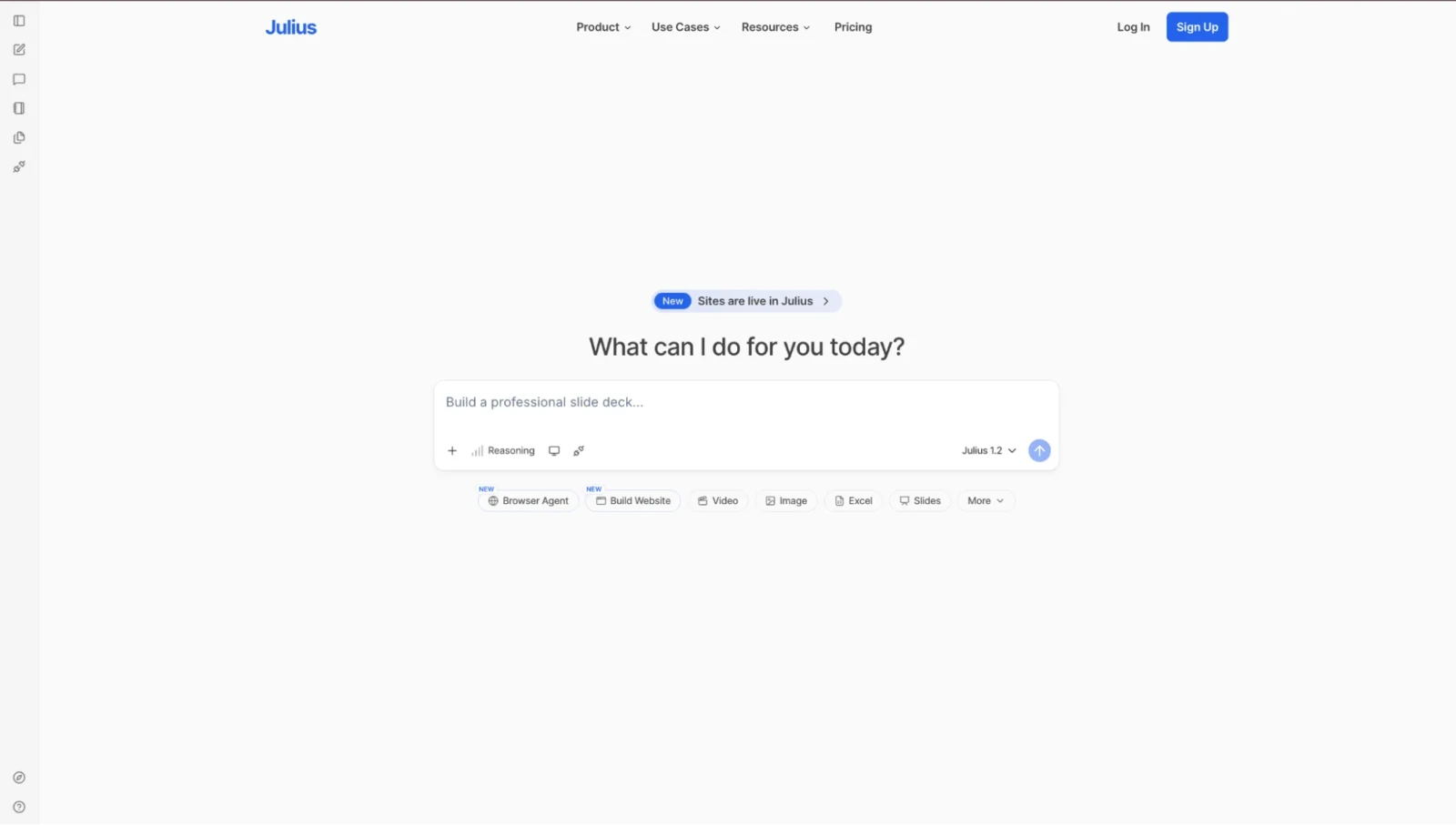The width and height of the screenshot is (1456, 825).
Task: Click the Log In link
Action: [x=1133, y=27]
